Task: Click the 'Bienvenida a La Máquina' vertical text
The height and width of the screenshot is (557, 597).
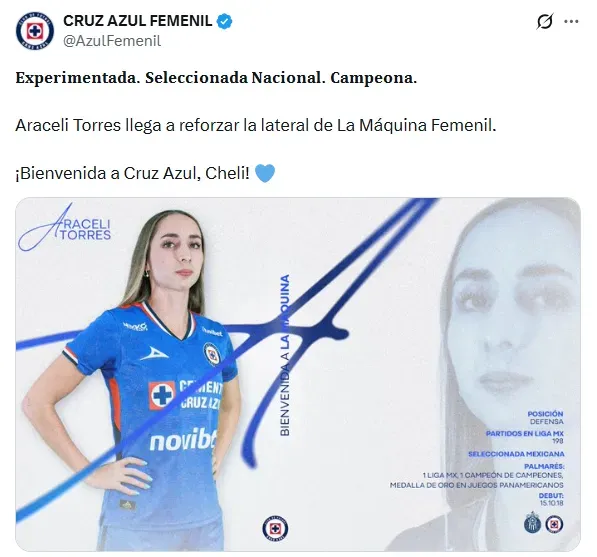Action: pos(285,355)
